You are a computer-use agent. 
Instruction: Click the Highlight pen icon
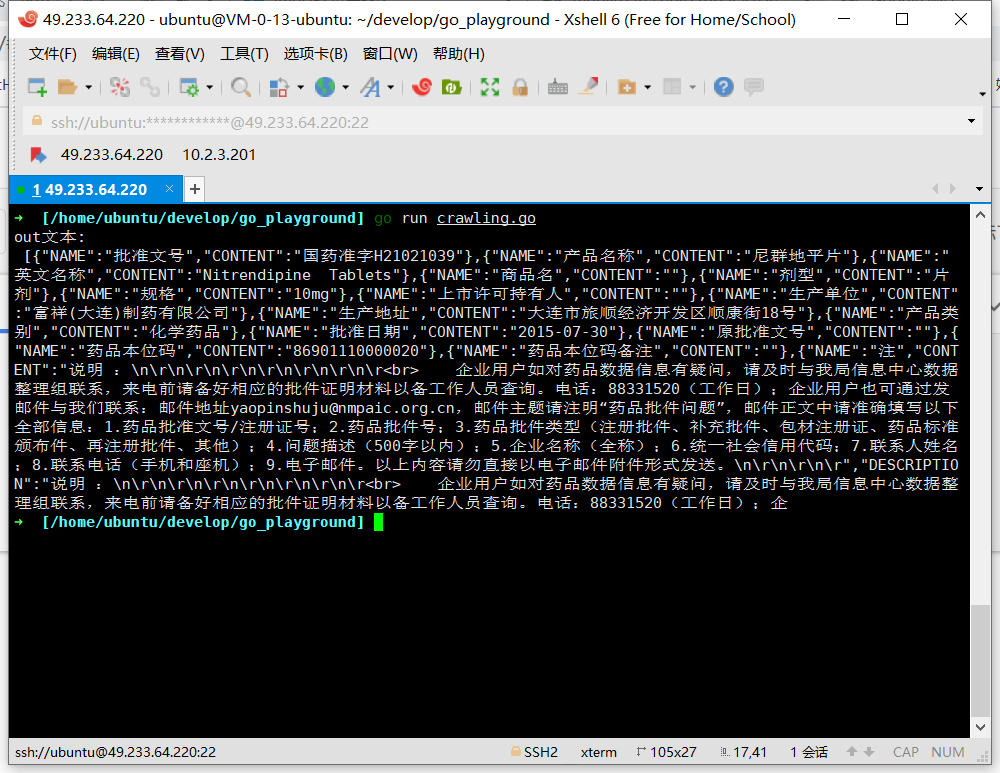[589, 86]
